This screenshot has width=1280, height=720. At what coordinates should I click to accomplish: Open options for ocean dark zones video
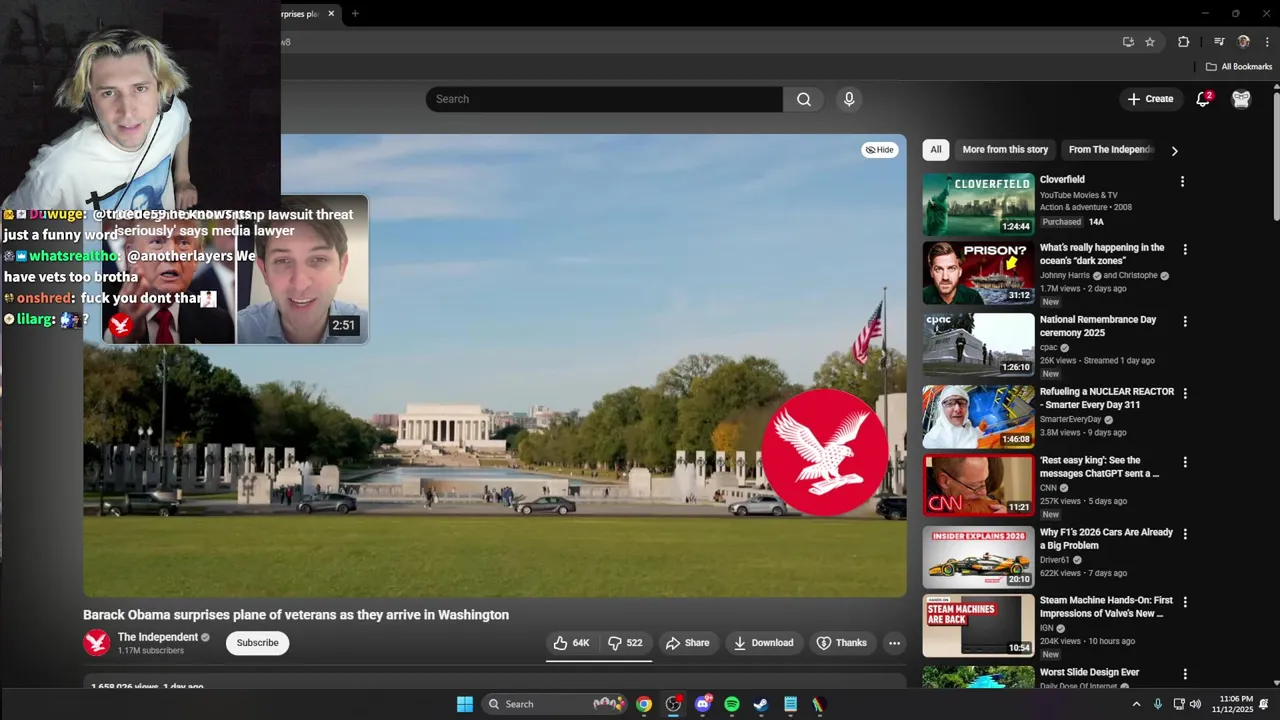[1185, 249]
